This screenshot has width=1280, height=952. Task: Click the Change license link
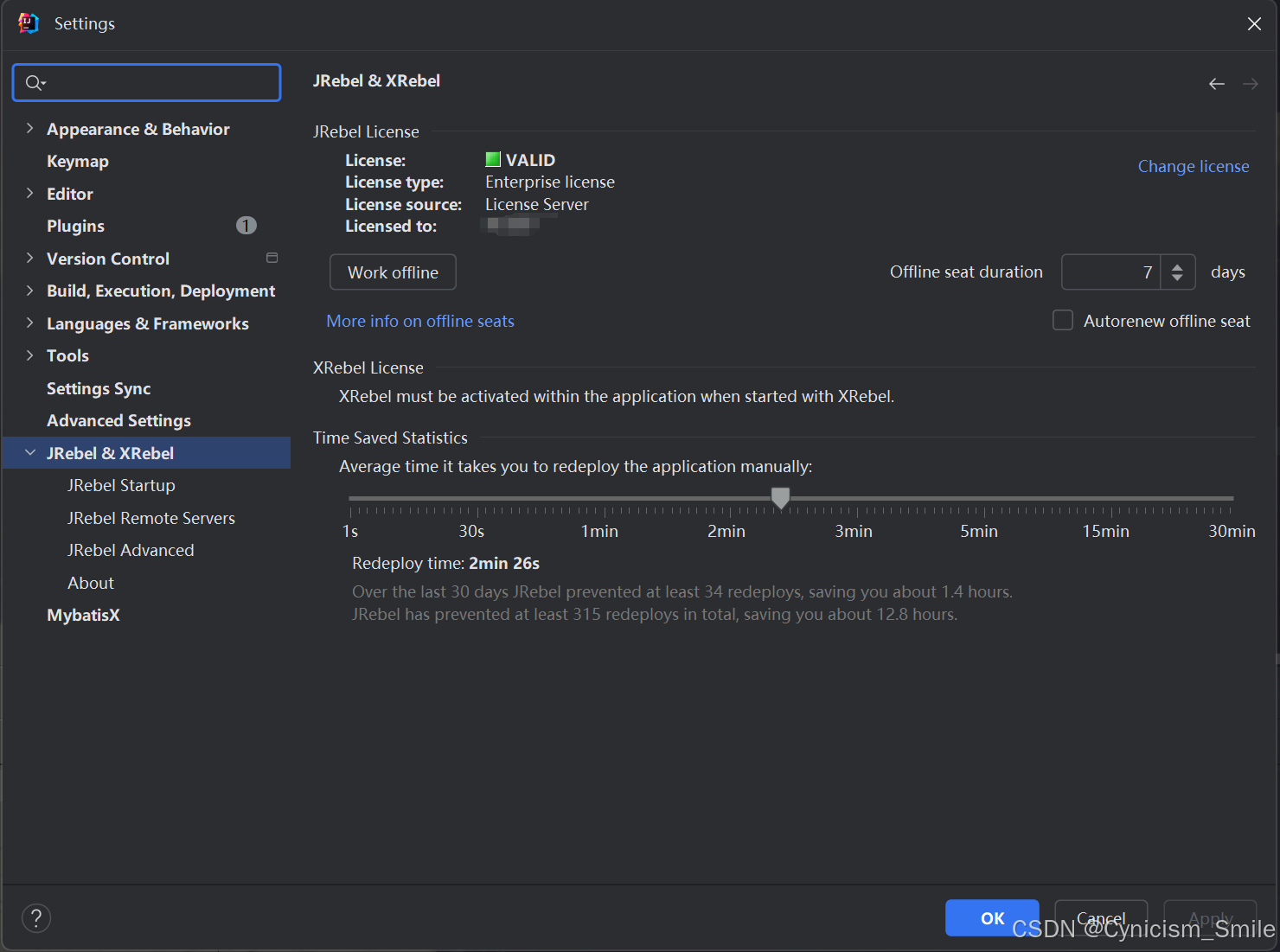[1193, 166]
